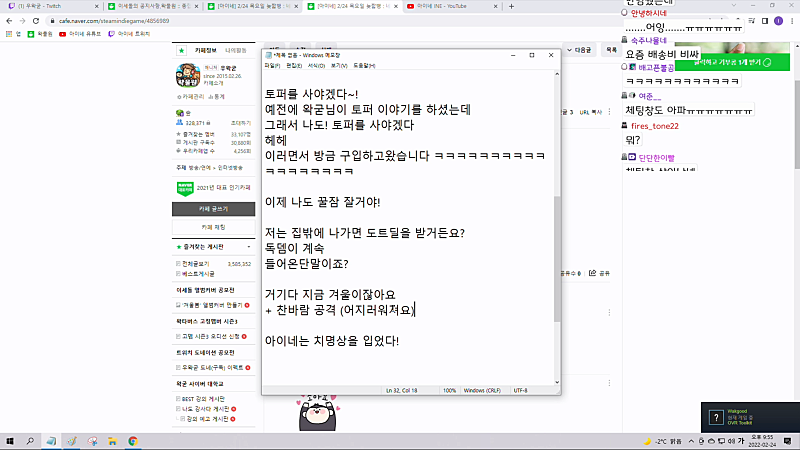Click the '카페 글쓰기' write post button

[213, 209]
